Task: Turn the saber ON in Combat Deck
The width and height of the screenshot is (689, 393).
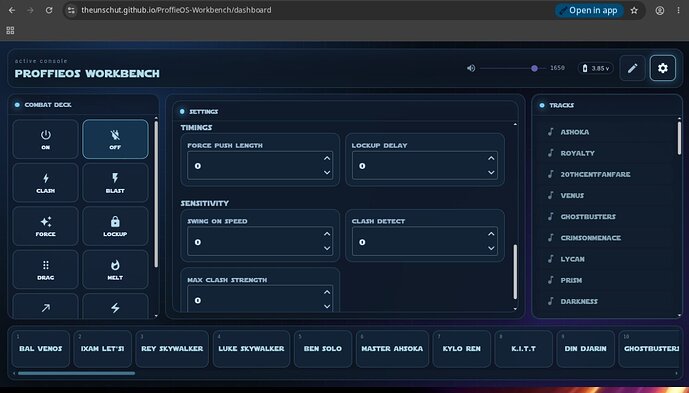Action: [x=45, y=139]
